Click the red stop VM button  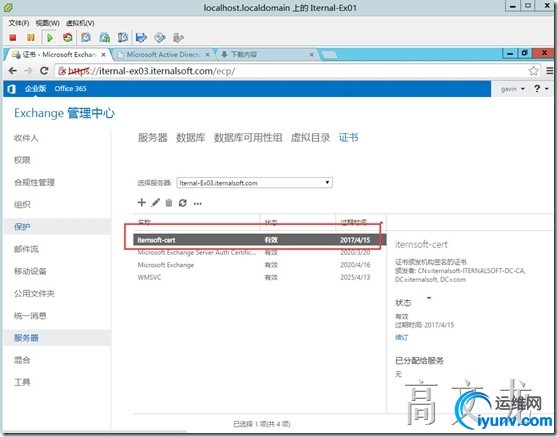13,37
